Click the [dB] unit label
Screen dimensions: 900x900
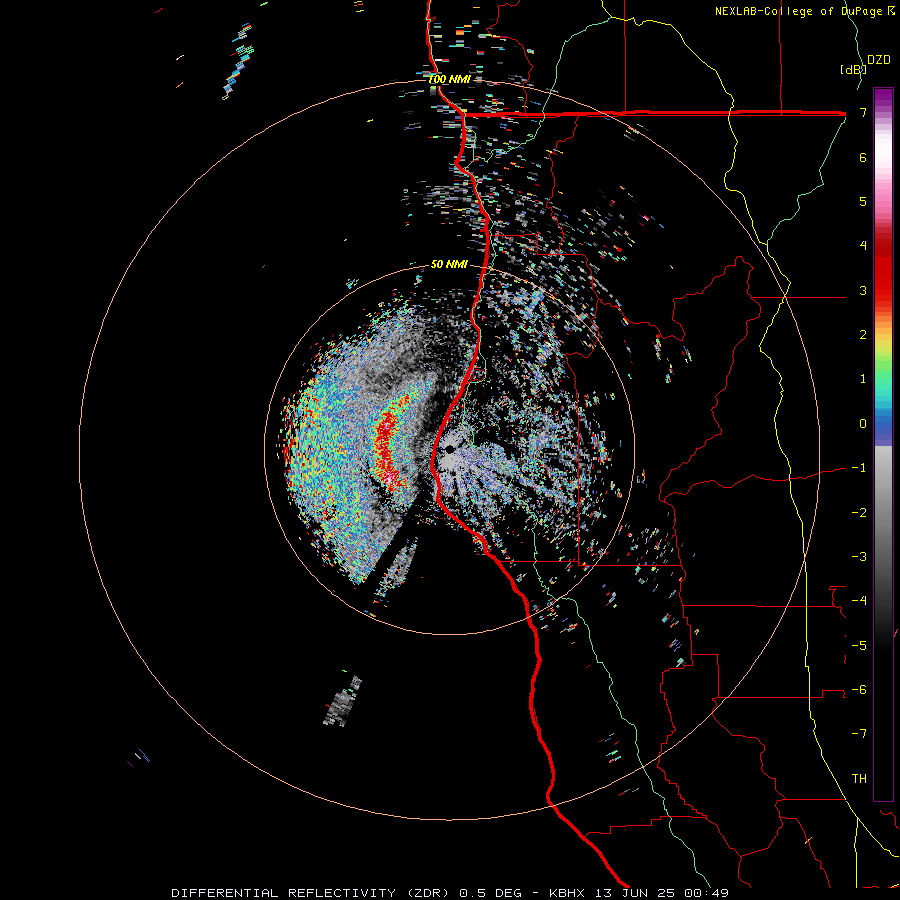pos(853,69)
